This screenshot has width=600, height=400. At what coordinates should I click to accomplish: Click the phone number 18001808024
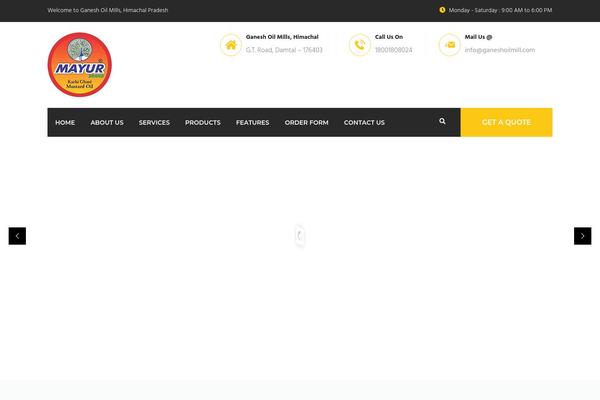[393, 50]
